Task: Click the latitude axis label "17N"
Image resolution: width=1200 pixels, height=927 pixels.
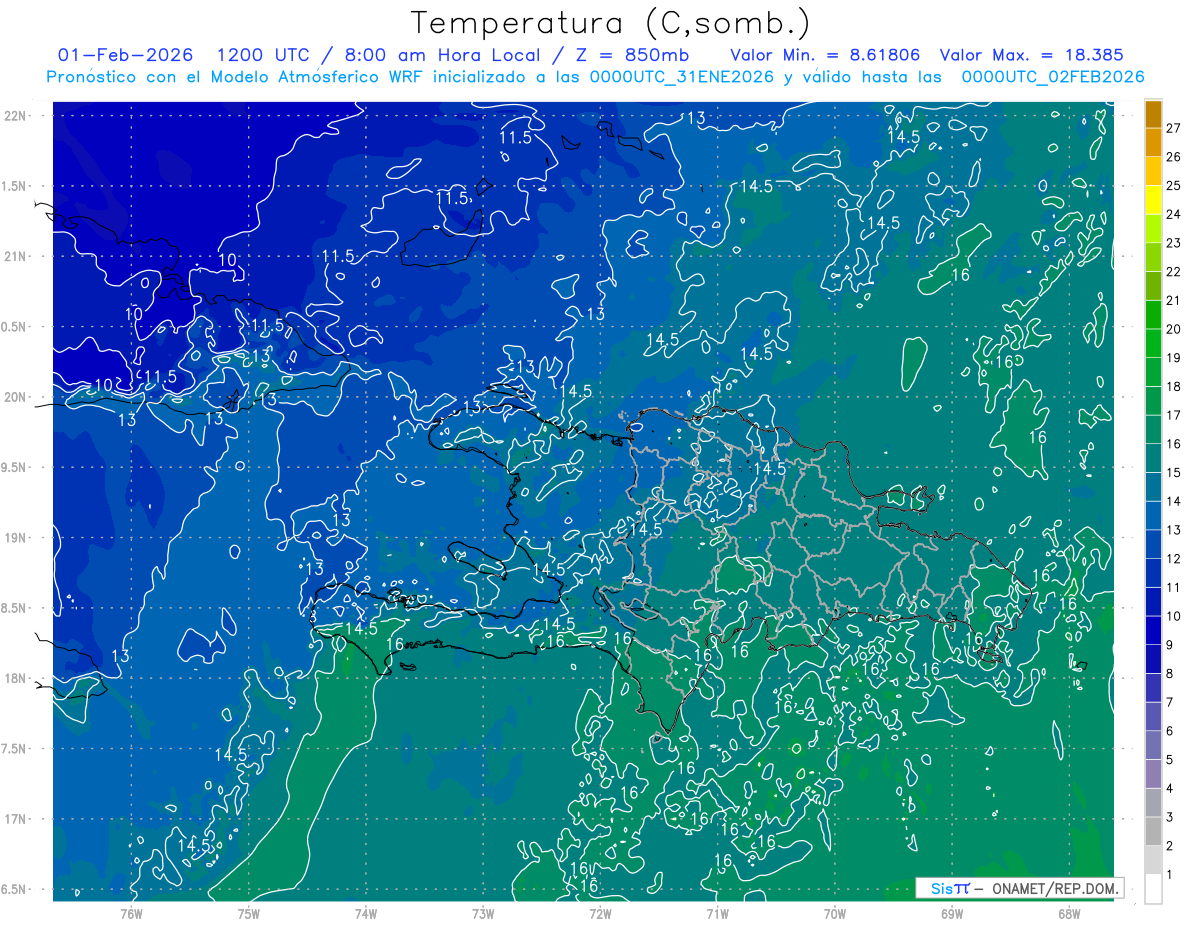Action: click(x=15, y=819)
